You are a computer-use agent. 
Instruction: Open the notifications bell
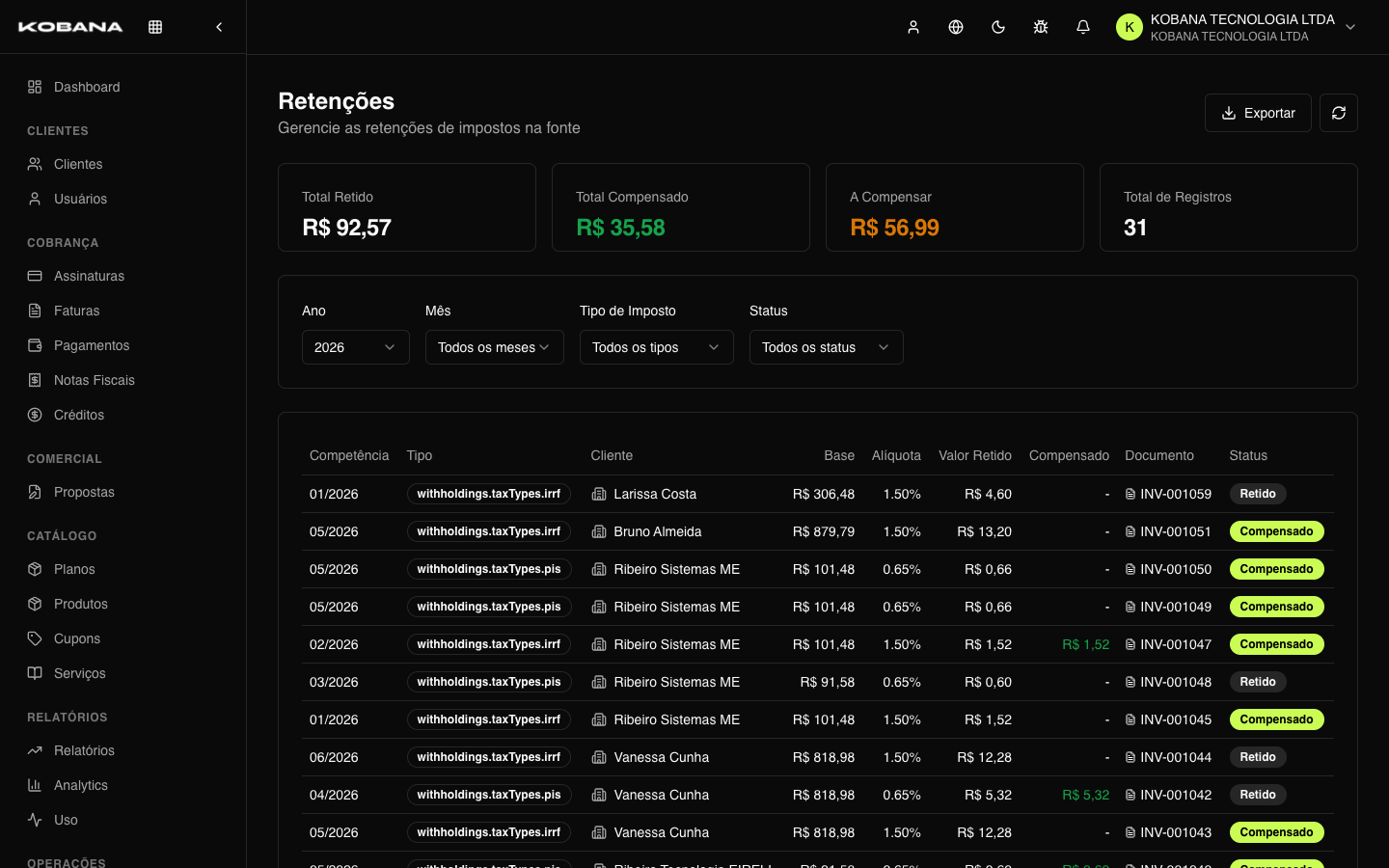tap(1083, 27)
